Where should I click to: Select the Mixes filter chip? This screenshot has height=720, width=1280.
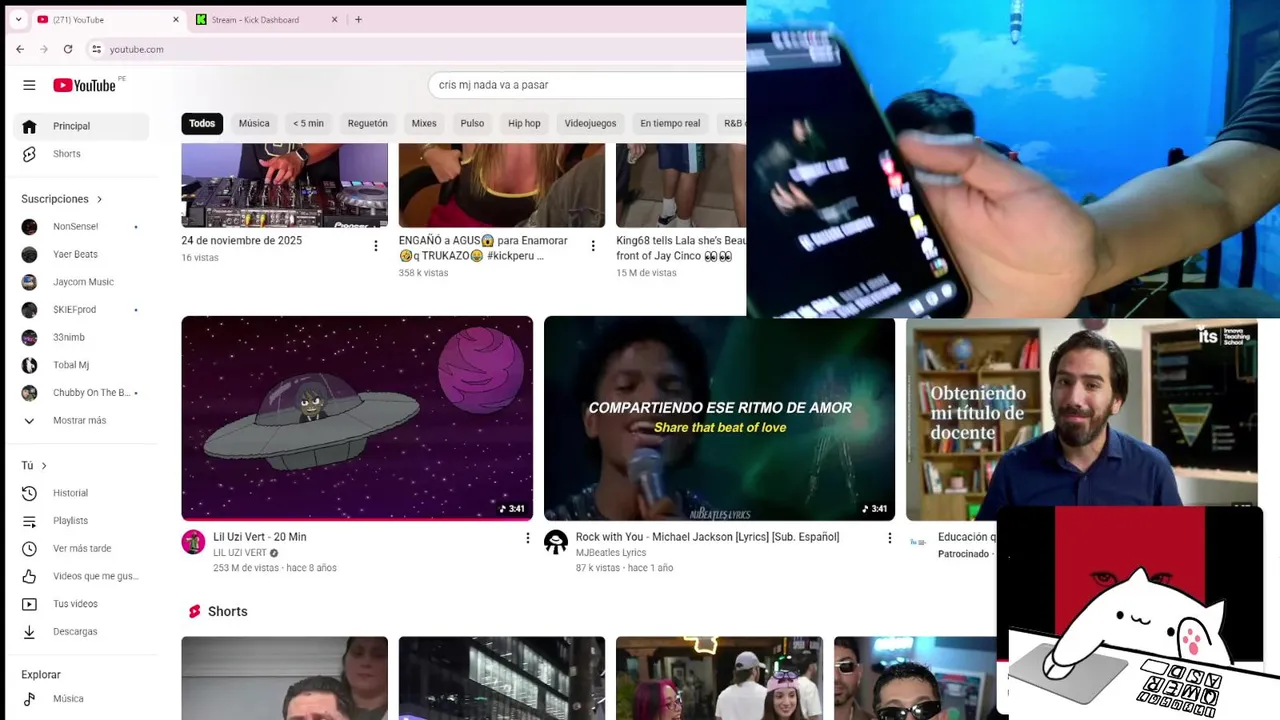[424, 123]
